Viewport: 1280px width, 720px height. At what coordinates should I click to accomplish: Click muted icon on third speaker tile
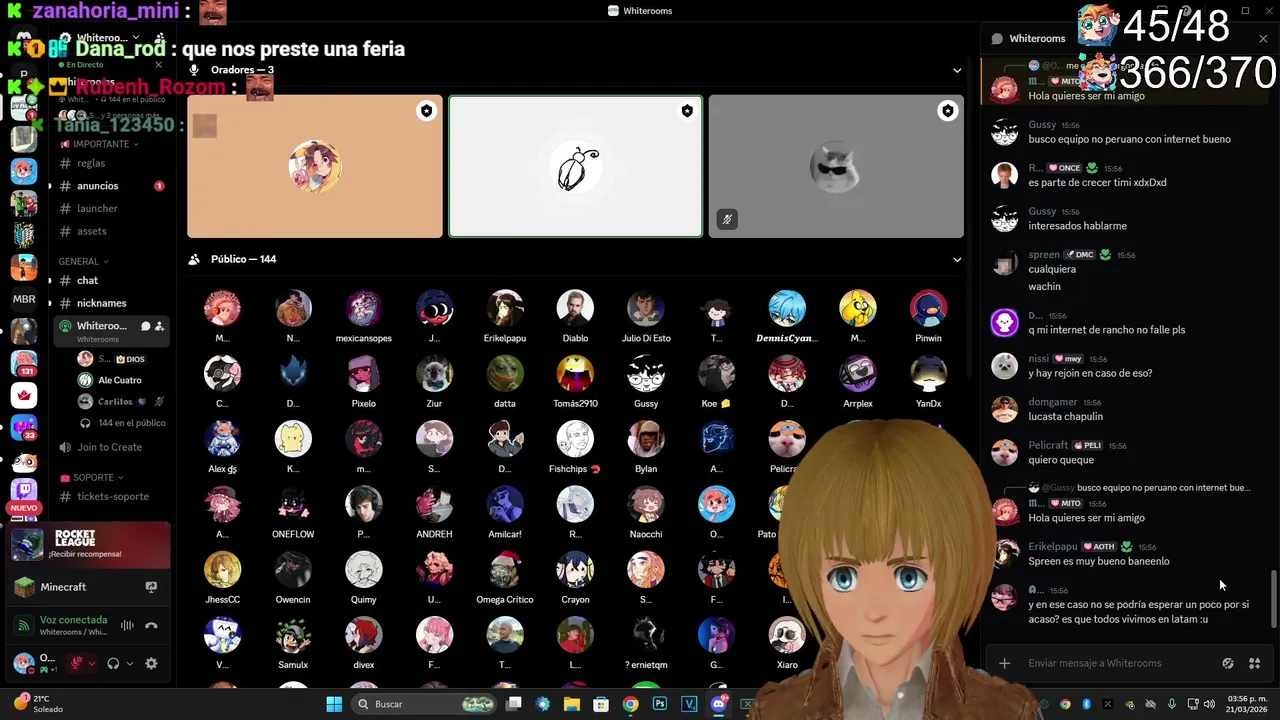727,220
